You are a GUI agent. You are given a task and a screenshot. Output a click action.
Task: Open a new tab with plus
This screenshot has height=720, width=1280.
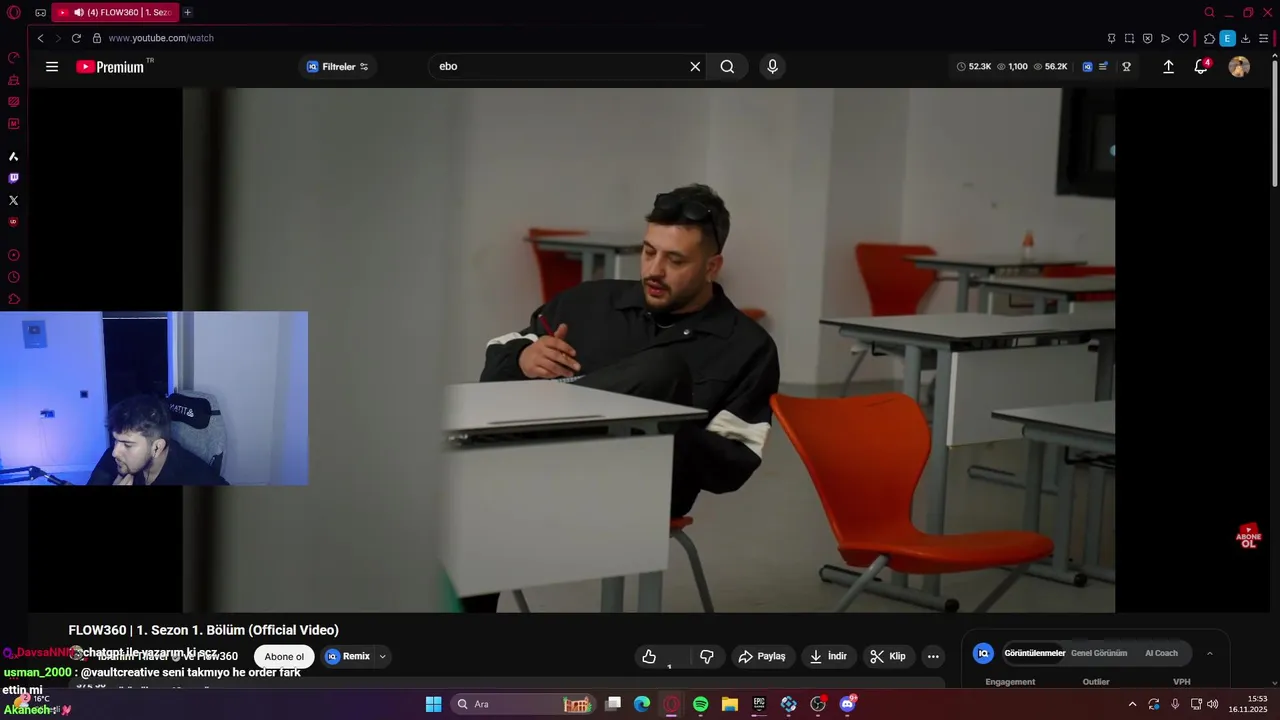point(187,12)
